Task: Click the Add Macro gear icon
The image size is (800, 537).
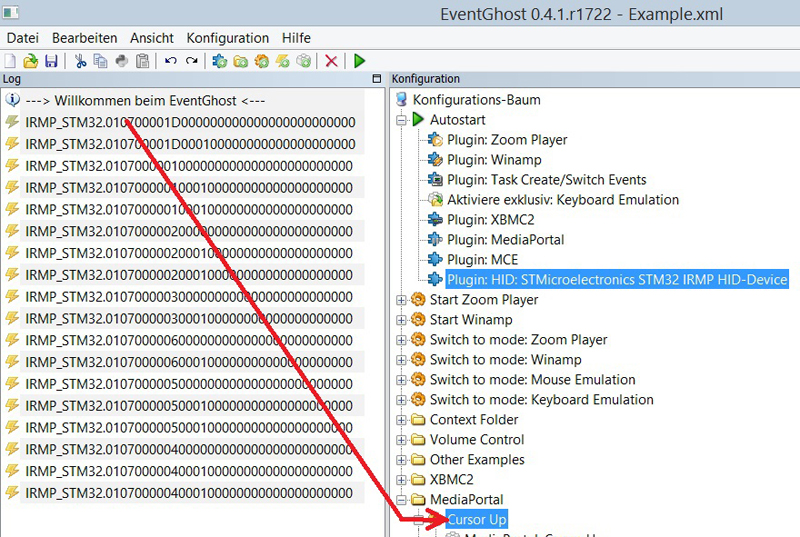Action: point(261,61)
